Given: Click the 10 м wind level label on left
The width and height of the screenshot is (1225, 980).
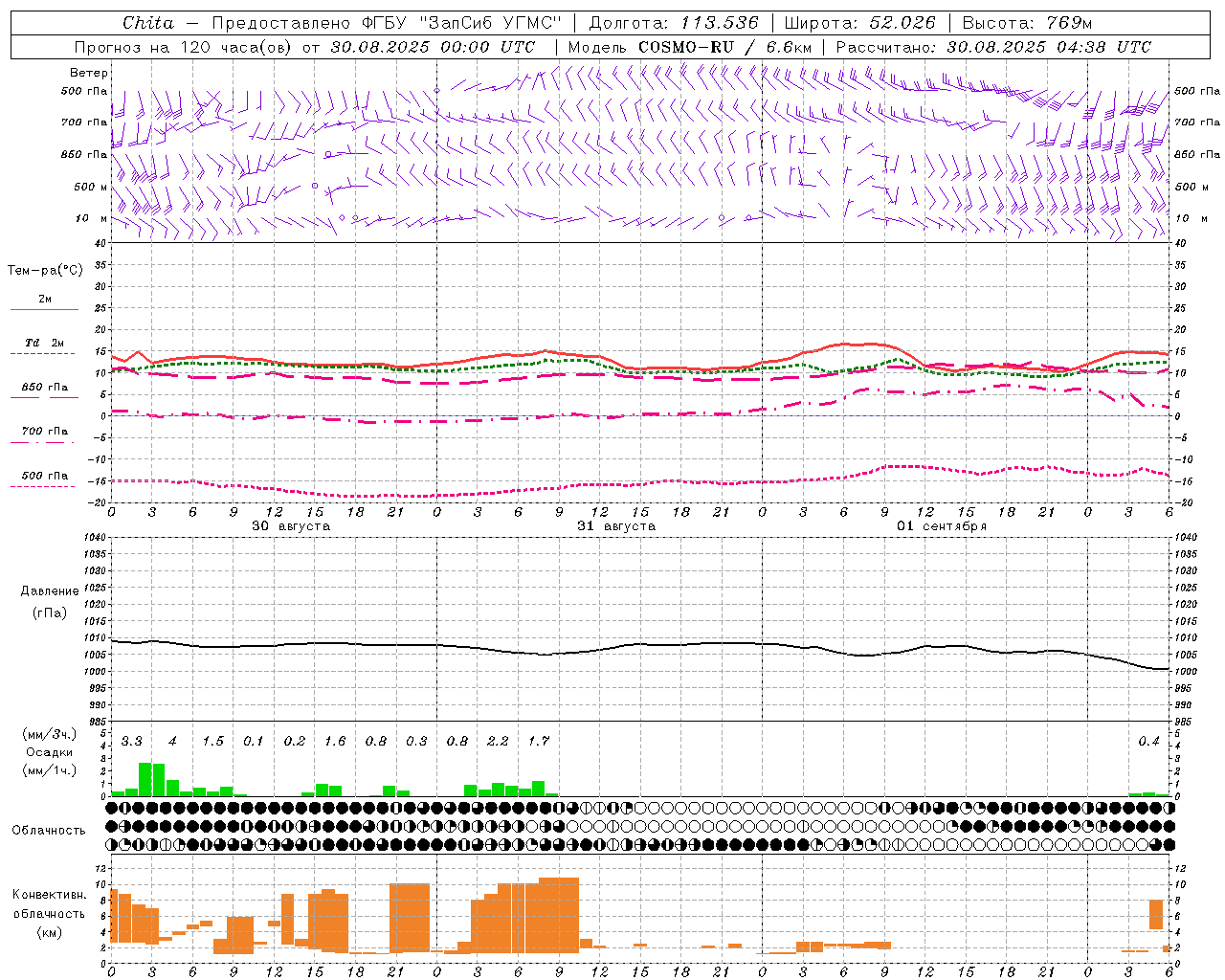Looking at the screenshot, I should 91,218.
